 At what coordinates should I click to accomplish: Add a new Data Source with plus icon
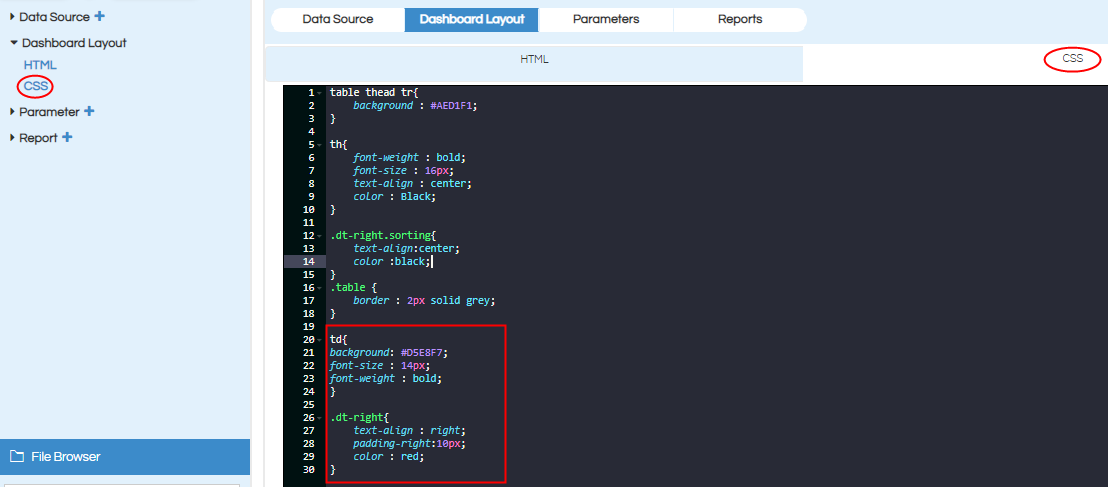click(99, 16)
